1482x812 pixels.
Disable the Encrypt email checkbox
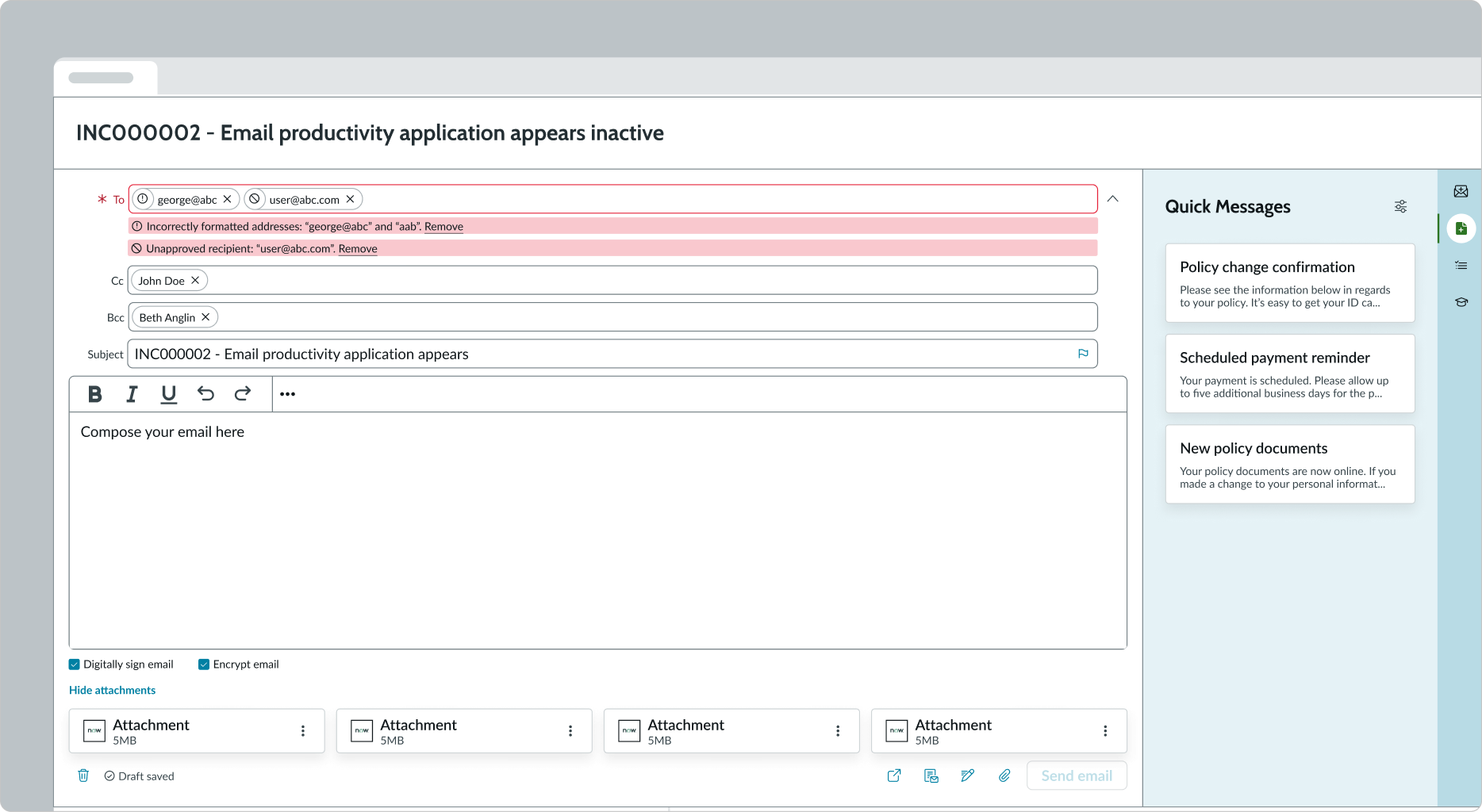[x=203, y=664]
